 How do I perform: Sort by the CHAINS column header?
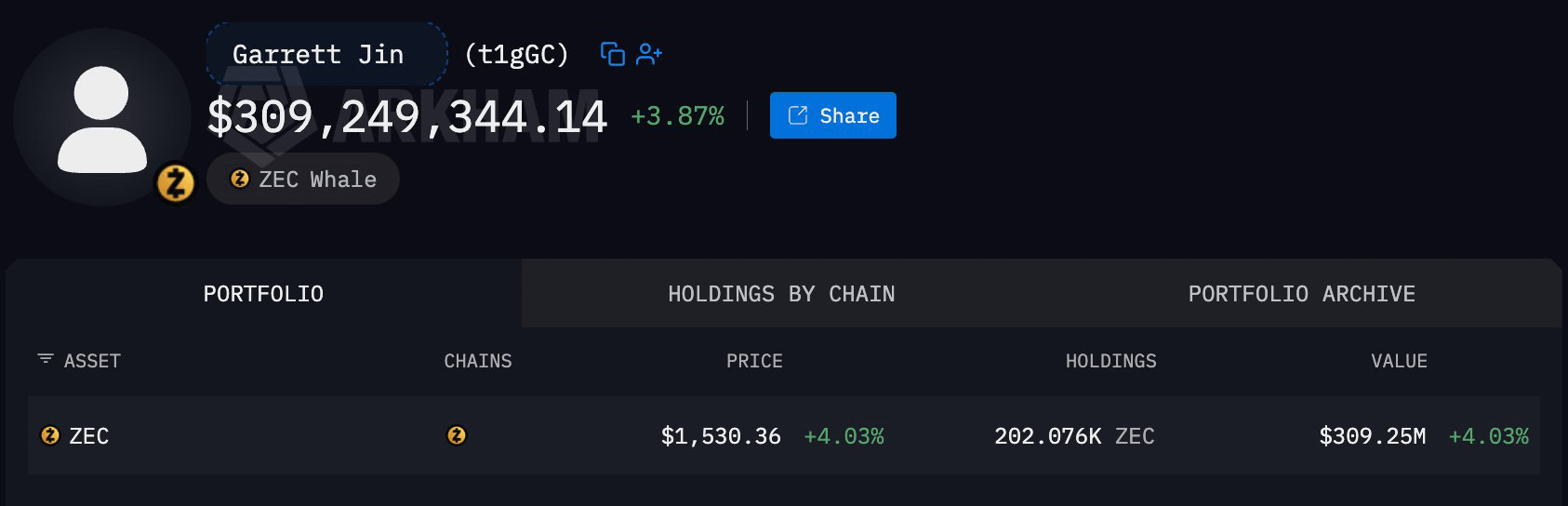tap(478, 361)
